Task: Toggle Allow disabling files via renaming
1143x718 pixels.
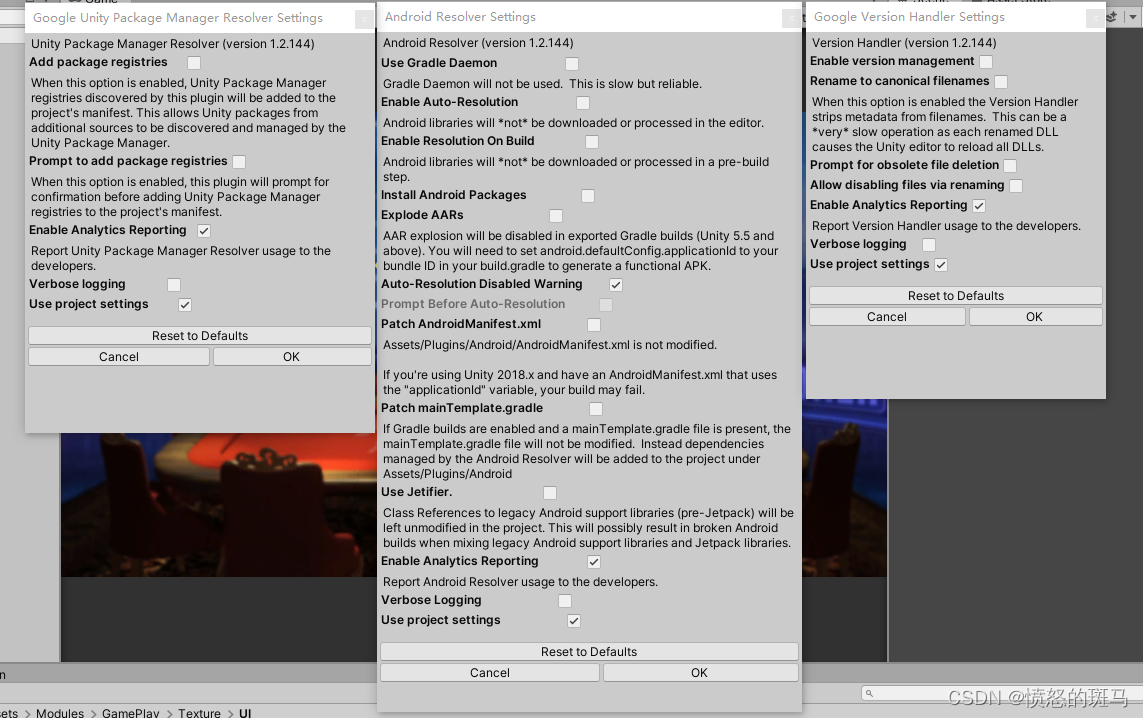Action: point(1016,186)
